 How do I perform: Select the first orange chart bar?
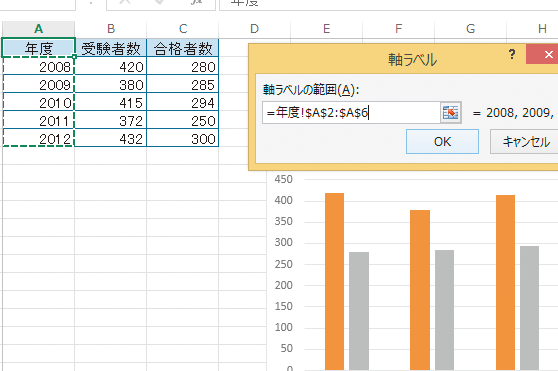(334, 282)
